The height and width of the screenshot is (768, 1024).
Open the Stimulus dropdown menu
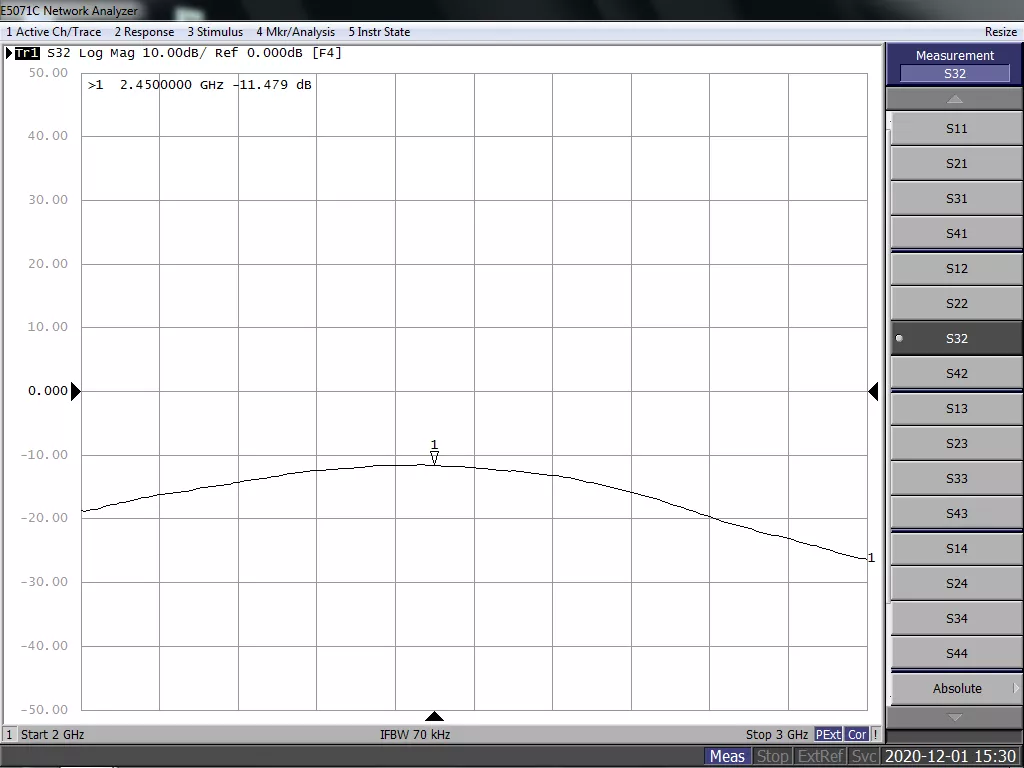(x=215, y=32)
